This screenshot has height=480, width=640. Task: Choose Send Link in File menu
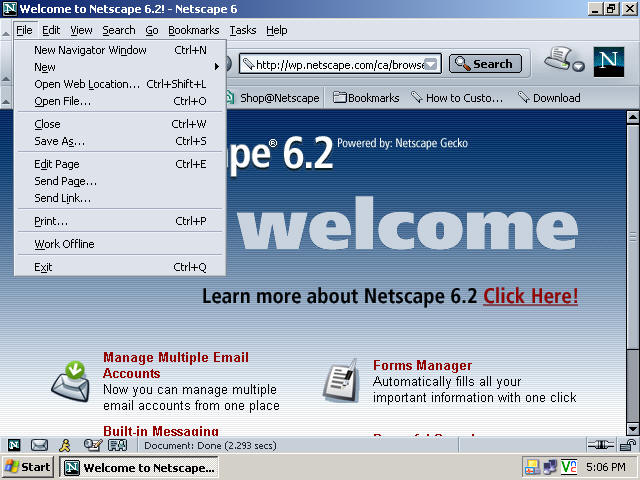click(x=120, y=198)
